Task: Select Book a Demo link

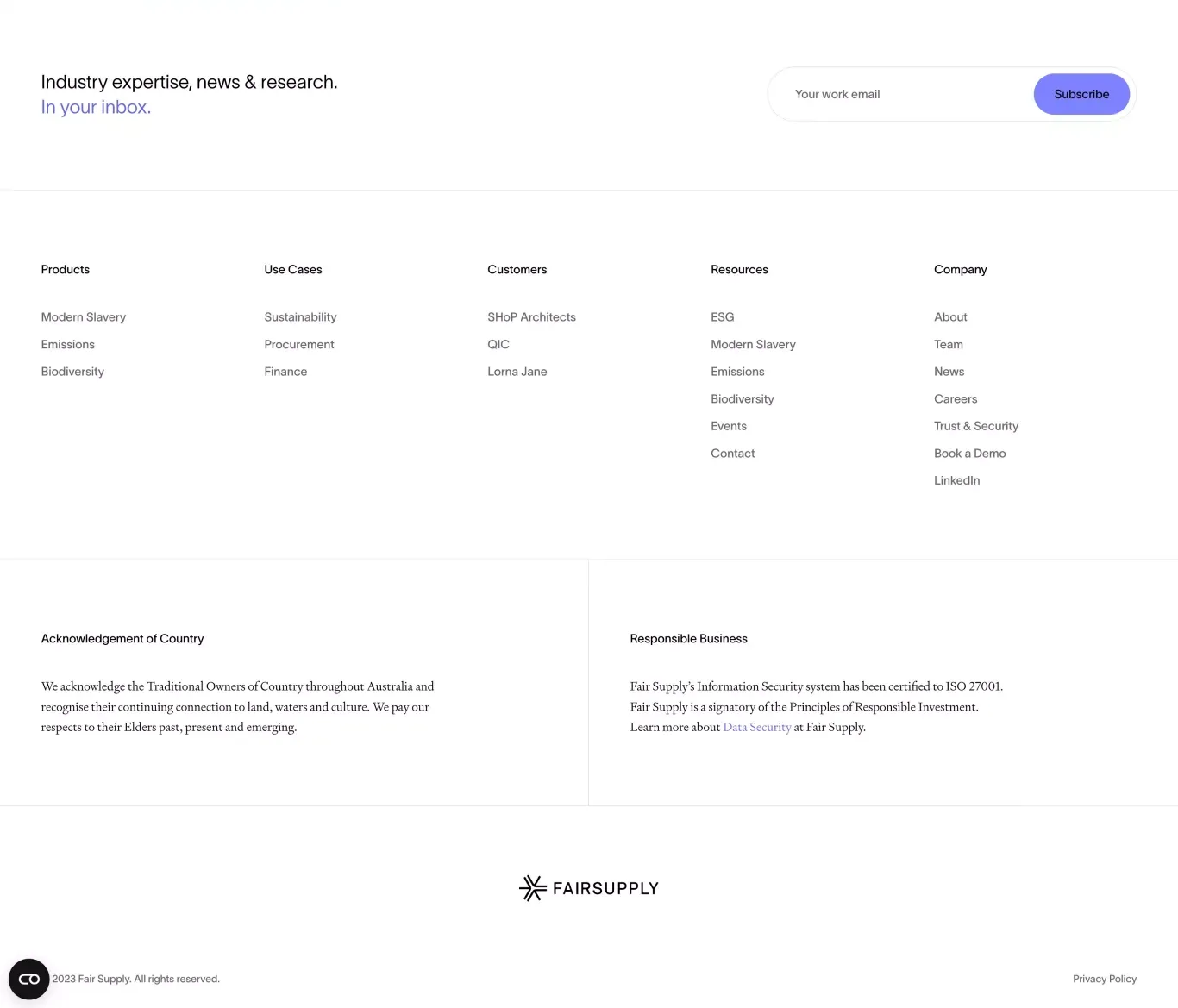Action: [x=970, y=454]
